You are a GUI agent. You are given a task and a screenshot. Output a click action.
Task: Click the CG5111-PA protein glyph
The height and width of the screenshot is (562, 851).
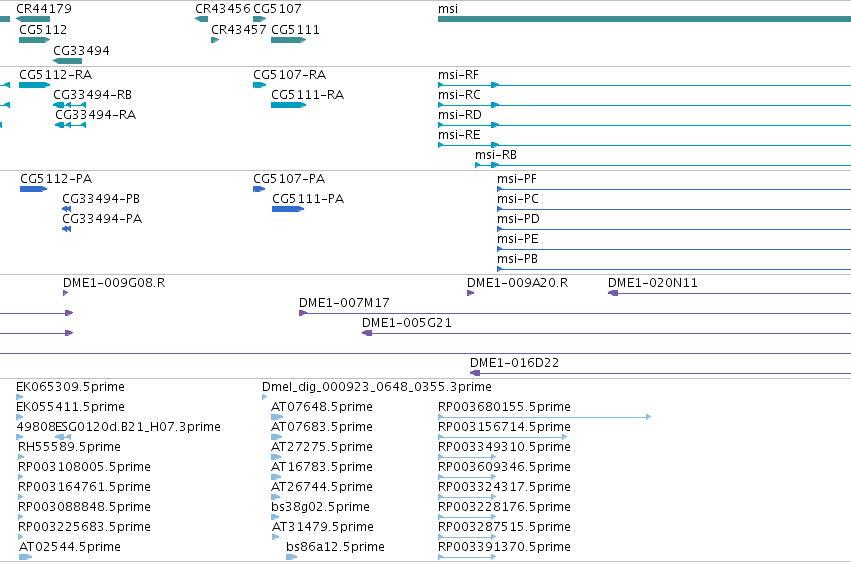pyautogui.click(x=288, y=209)
